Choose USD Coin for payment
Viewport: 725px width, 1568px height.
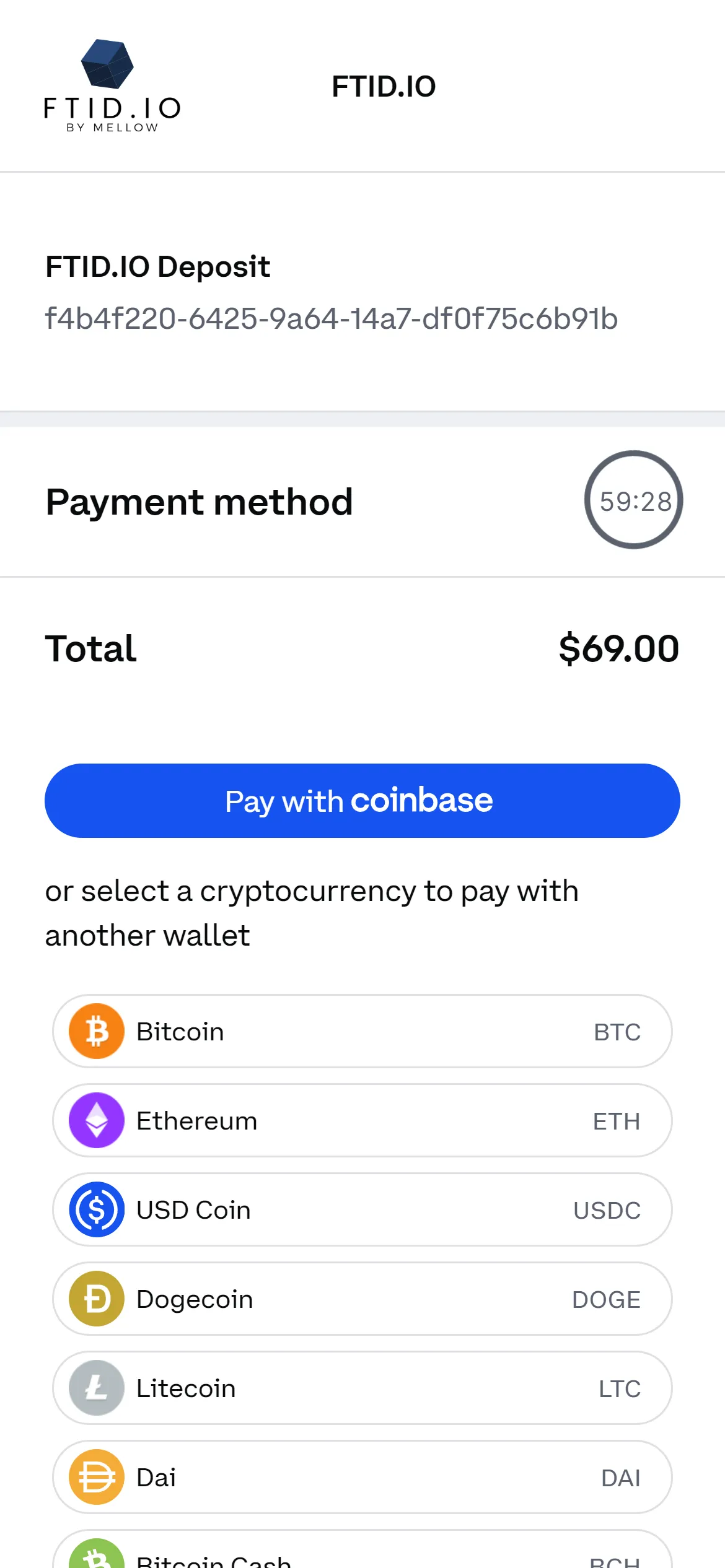pos(362,1209)
